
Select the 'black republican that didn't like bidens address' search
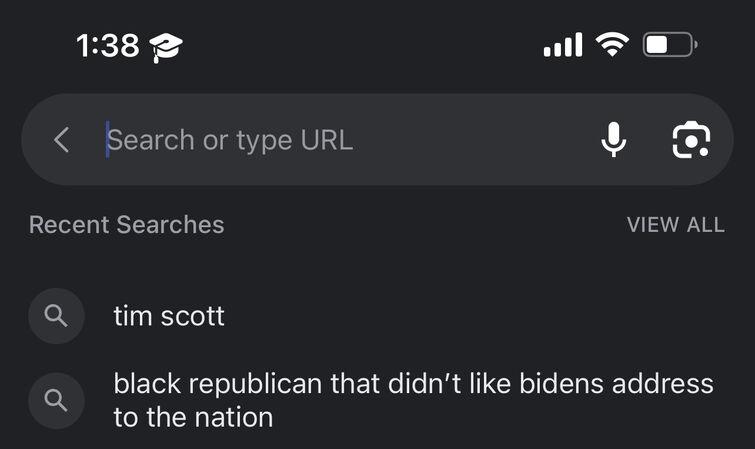coord(378,400)
